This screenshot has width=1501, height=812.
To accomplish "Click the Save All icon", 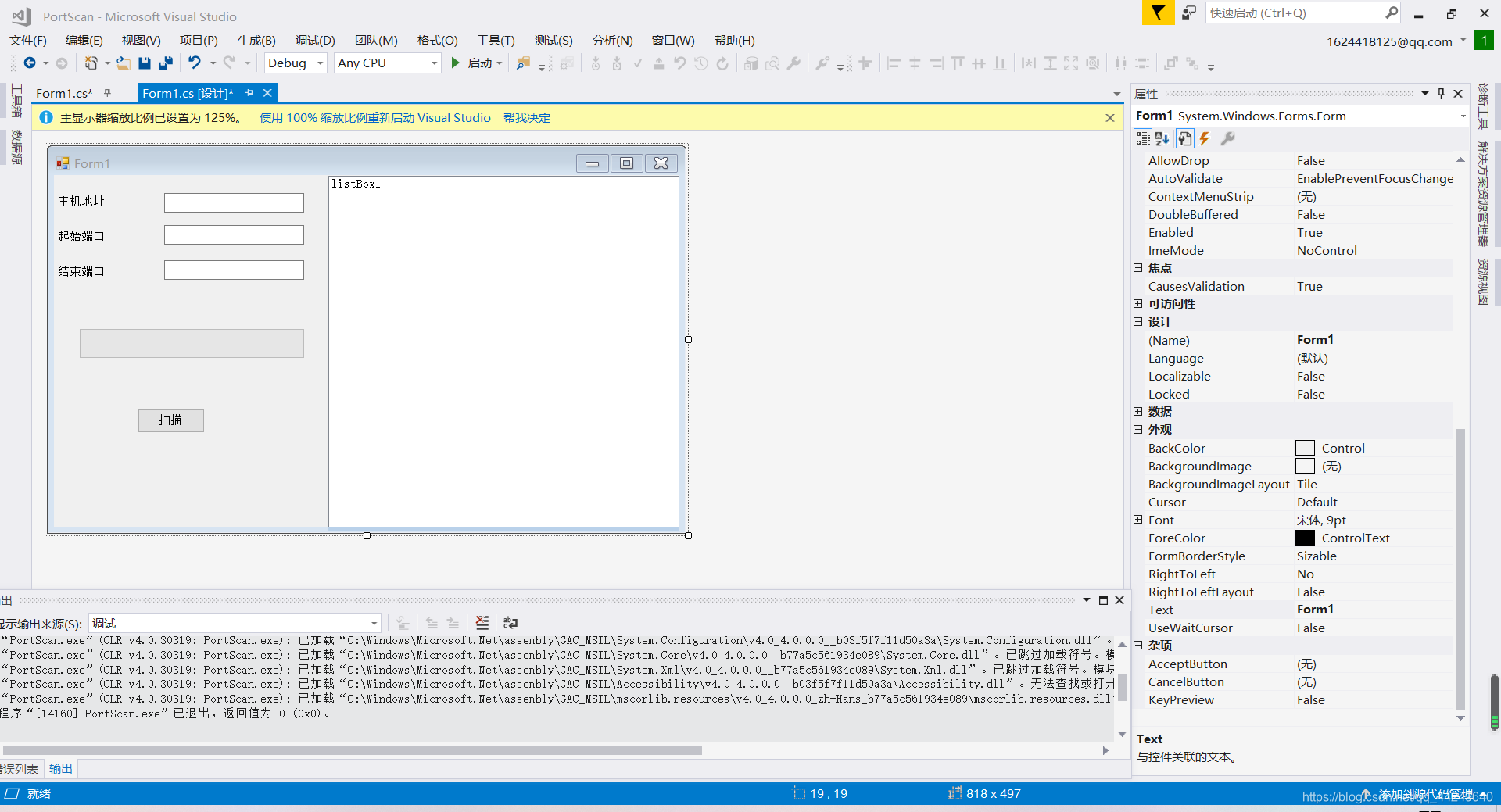I will pyautogui.click(x=166, y=63).
